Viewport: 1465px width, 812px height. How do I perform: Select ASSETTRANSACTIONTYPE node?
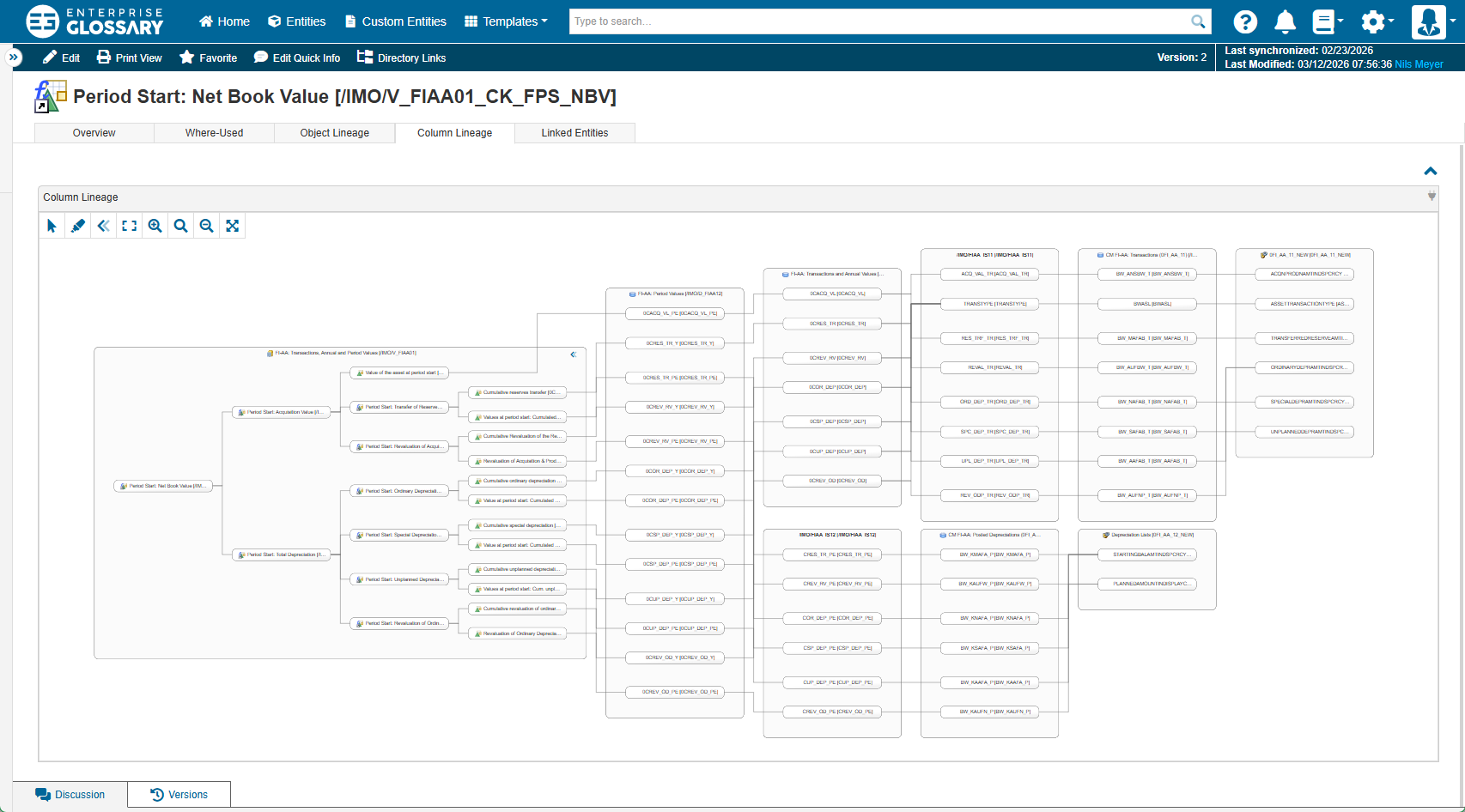[x=1304, y=304]
